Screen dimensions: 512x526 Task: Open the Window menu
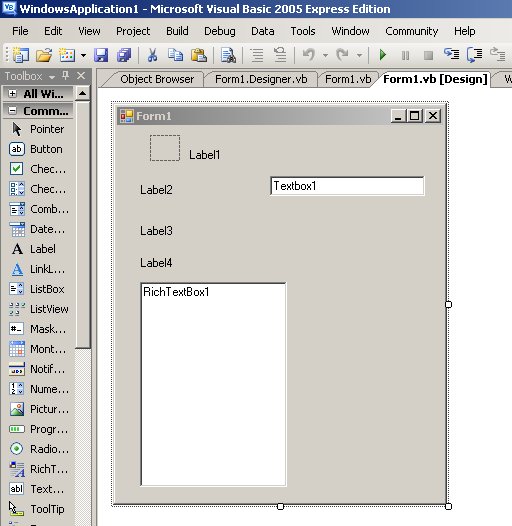point(350,31)
